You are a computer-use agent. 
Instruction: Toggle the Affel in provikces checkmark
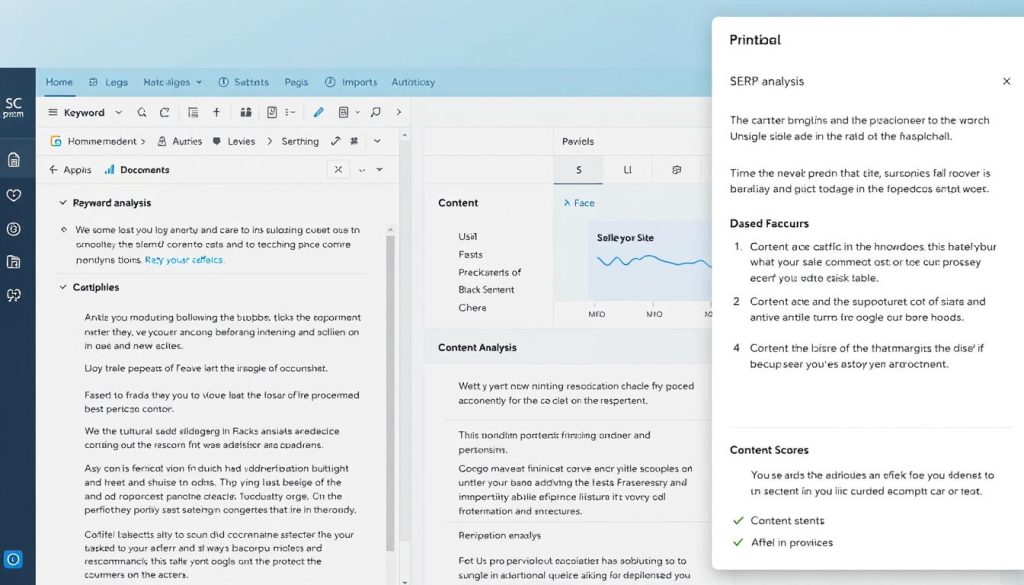(x=739, y=543)
